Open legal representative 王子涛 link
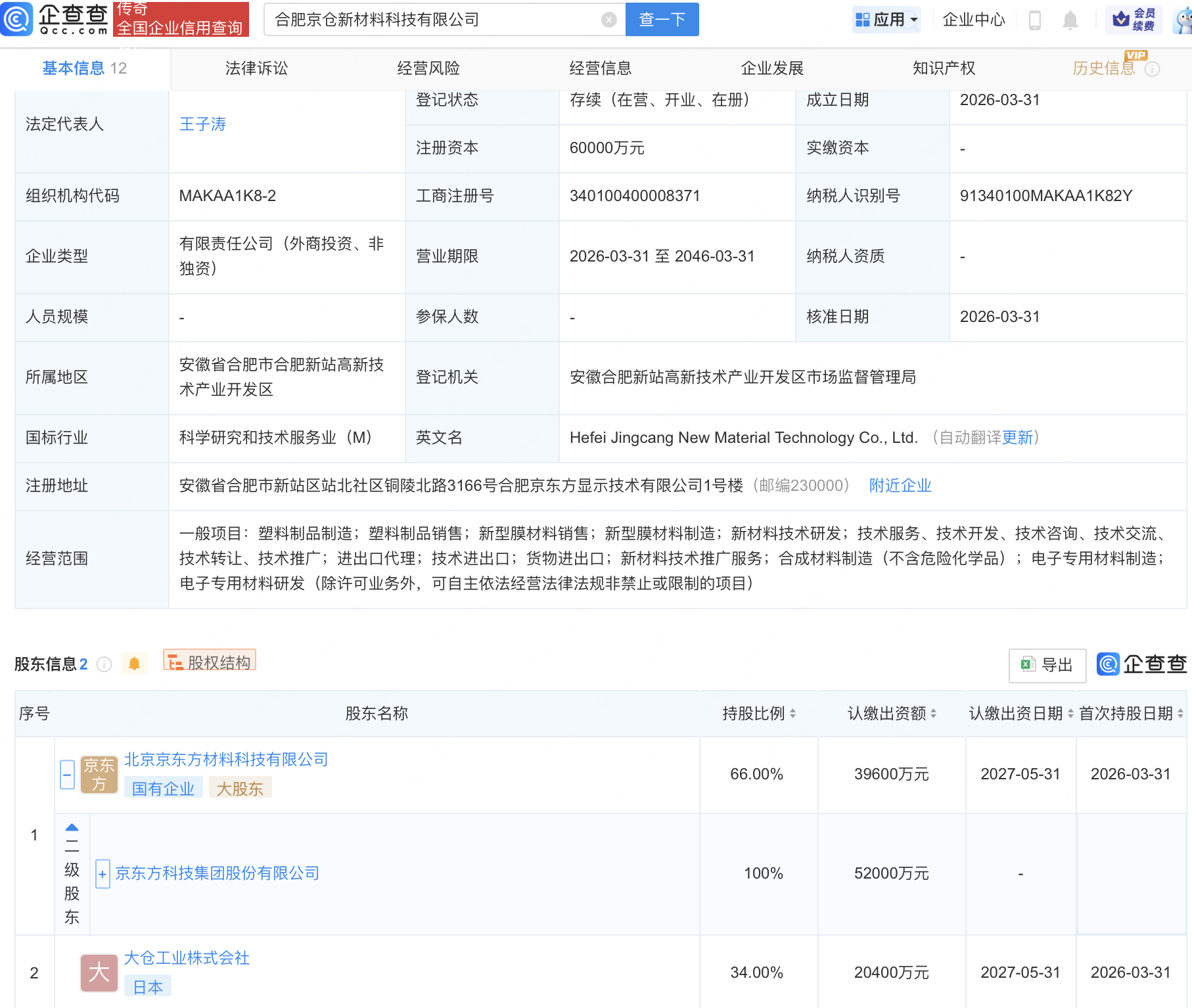This screenshot has height=1008, width=1192. tap(202, 124)
